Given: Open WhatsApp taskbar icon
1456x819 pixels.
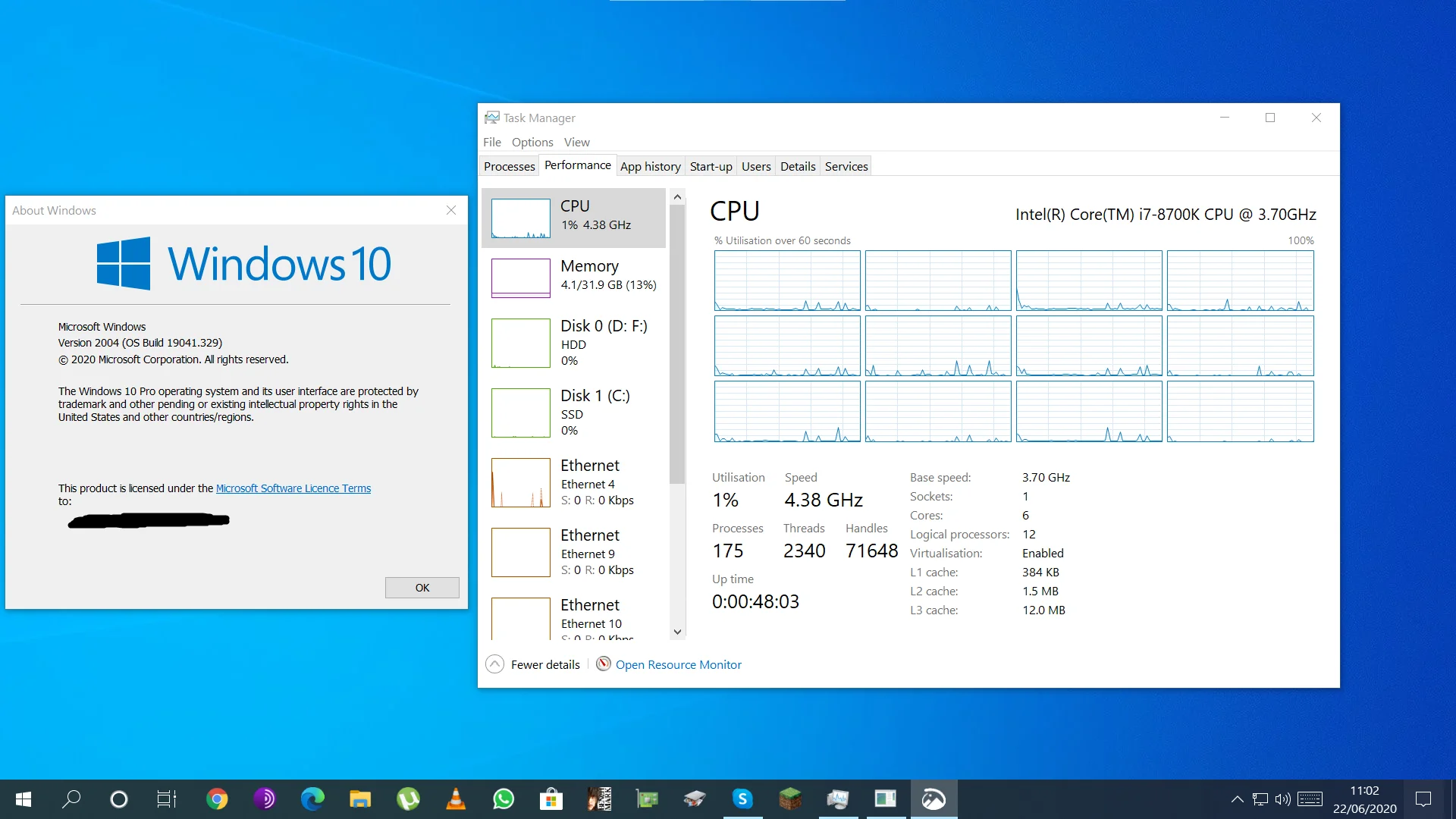Looking at the screenshot, I should (504, 799).
